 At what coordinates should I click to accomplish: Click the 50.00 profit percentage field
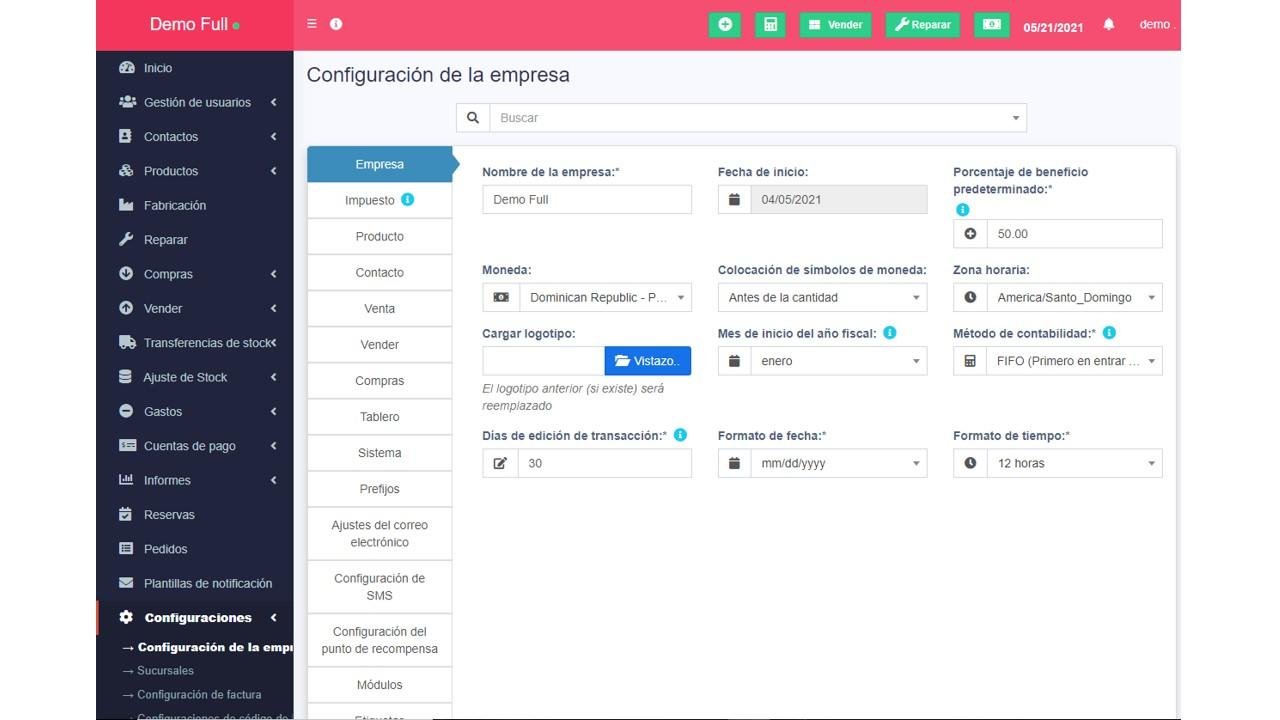tap(1075, 234)
